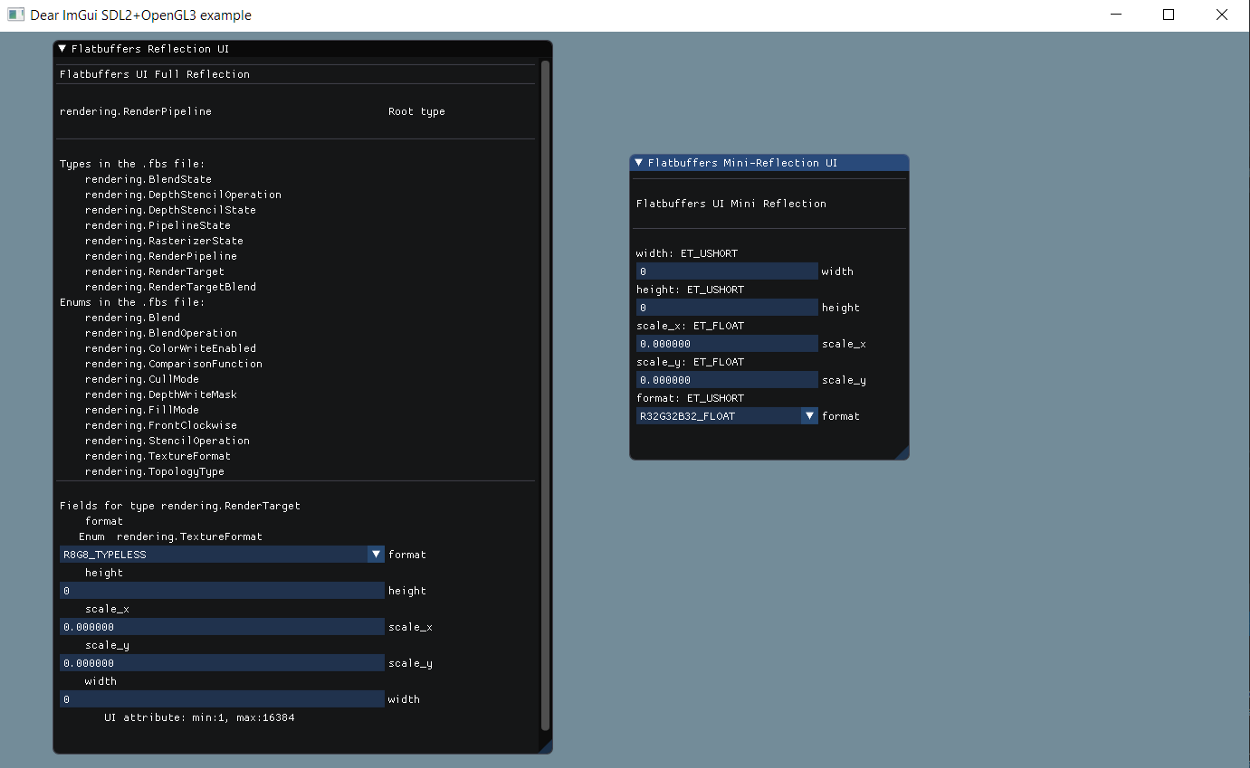Click the height field in Mini-Reflection UI
Viewport: 1250px width, 768px height.
[x=726, y=308]
